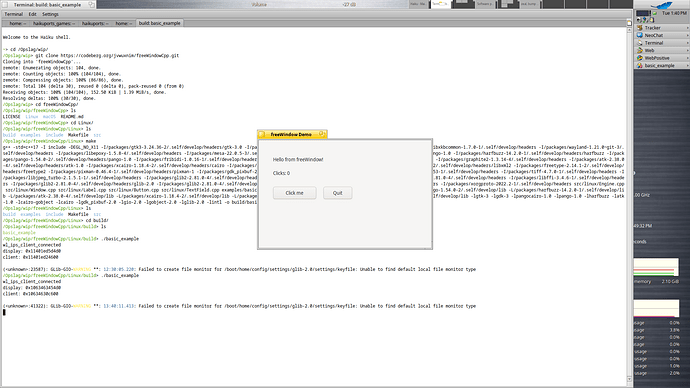Open the Edit menu
Screen dimensions: 690x388
(33, 14)
